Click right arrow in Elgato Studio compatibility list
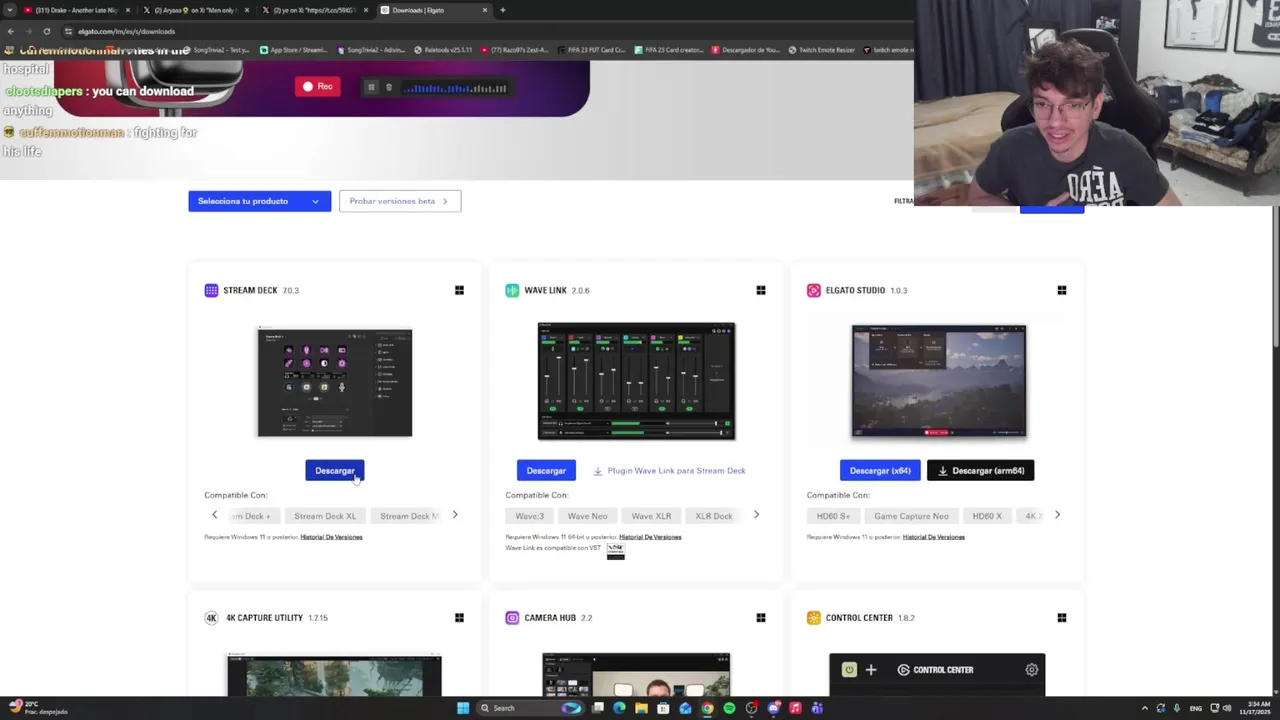The image size is (1280, 720). (x=1057, y=515)
